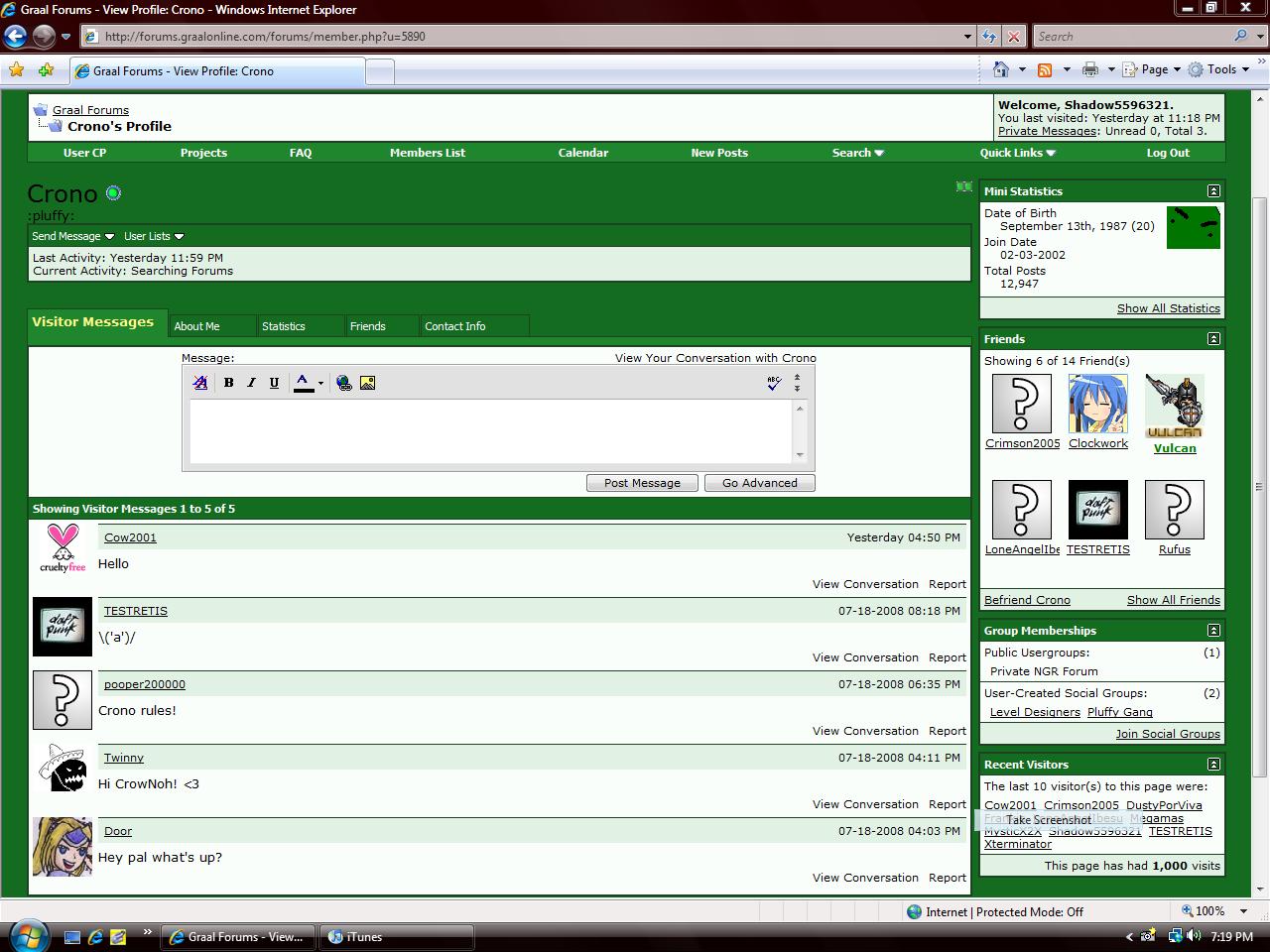Open the Internet Explorer quick launch icon
The image size is (1270, 952).
point(95,936)
